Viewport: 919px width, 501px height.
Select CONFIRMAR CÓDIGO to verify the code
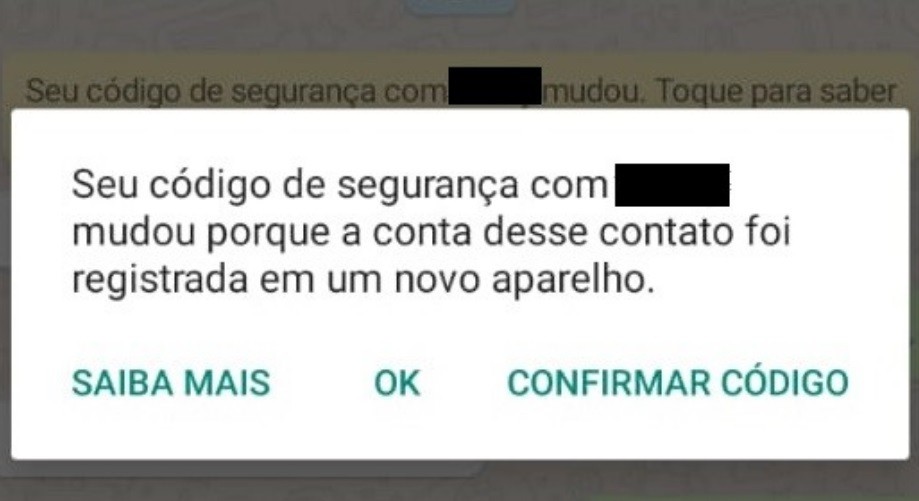tap(678, 383)
